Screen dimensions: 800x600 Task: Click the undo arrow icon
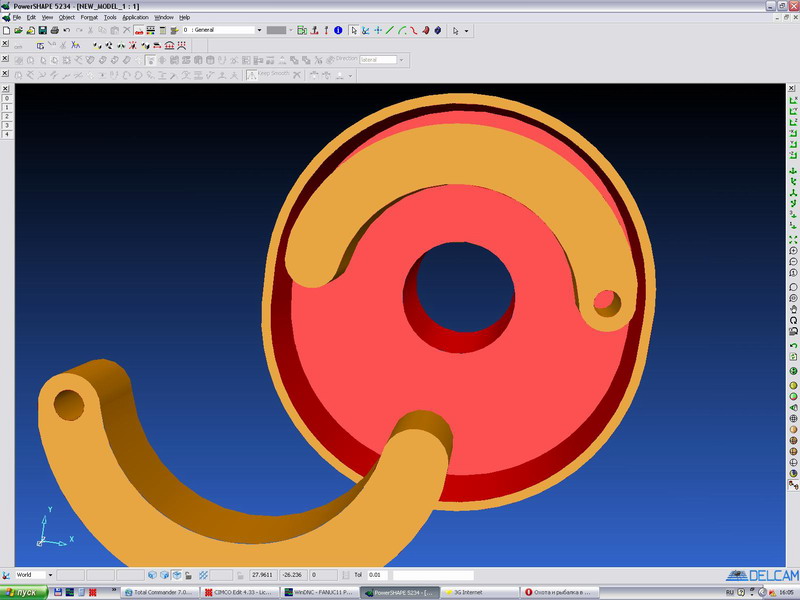66,31
